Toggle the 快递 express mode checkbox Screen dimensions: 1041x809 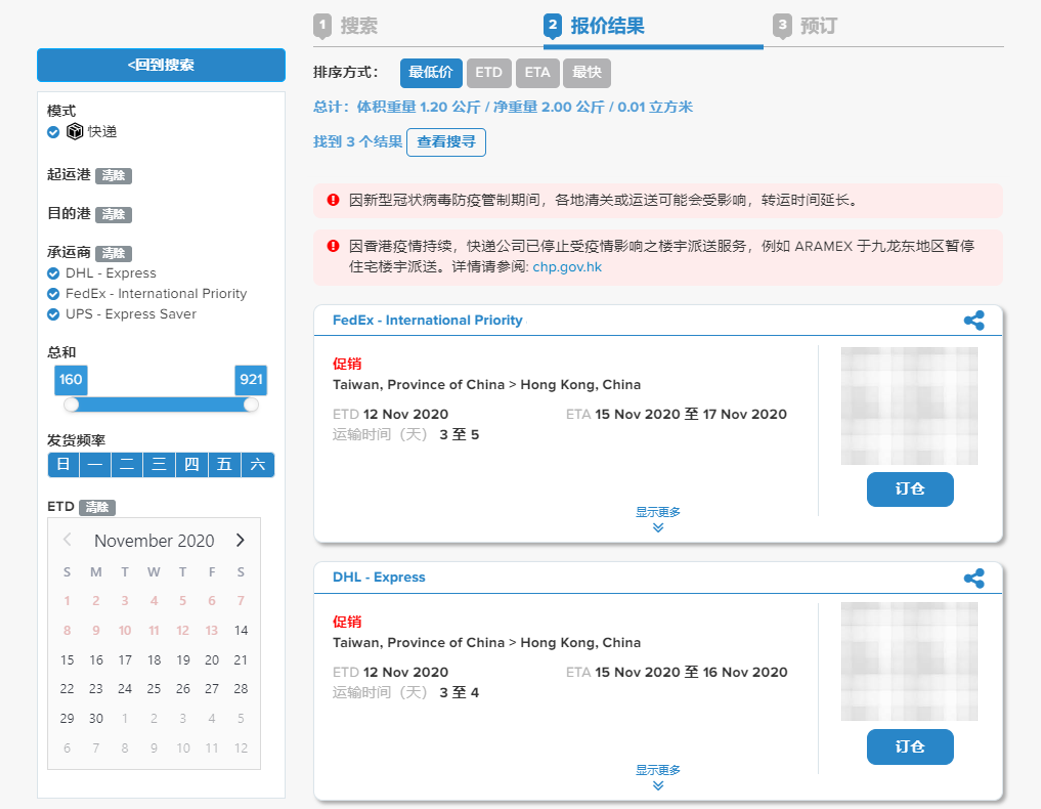point(53,132)
